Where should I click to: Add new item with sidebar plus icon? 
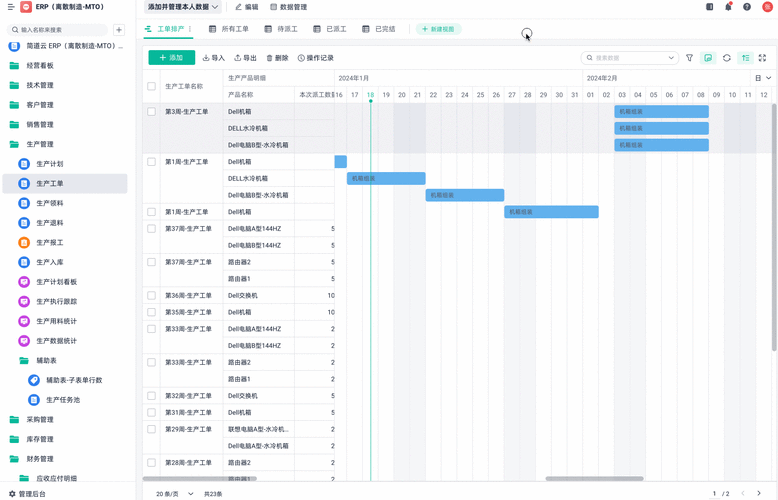tap(119, 30)
